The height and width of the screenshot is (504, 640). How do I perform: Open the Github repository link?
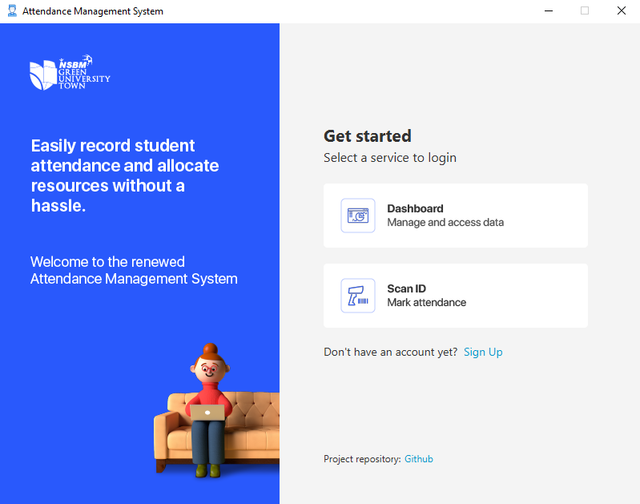[418, 459]
